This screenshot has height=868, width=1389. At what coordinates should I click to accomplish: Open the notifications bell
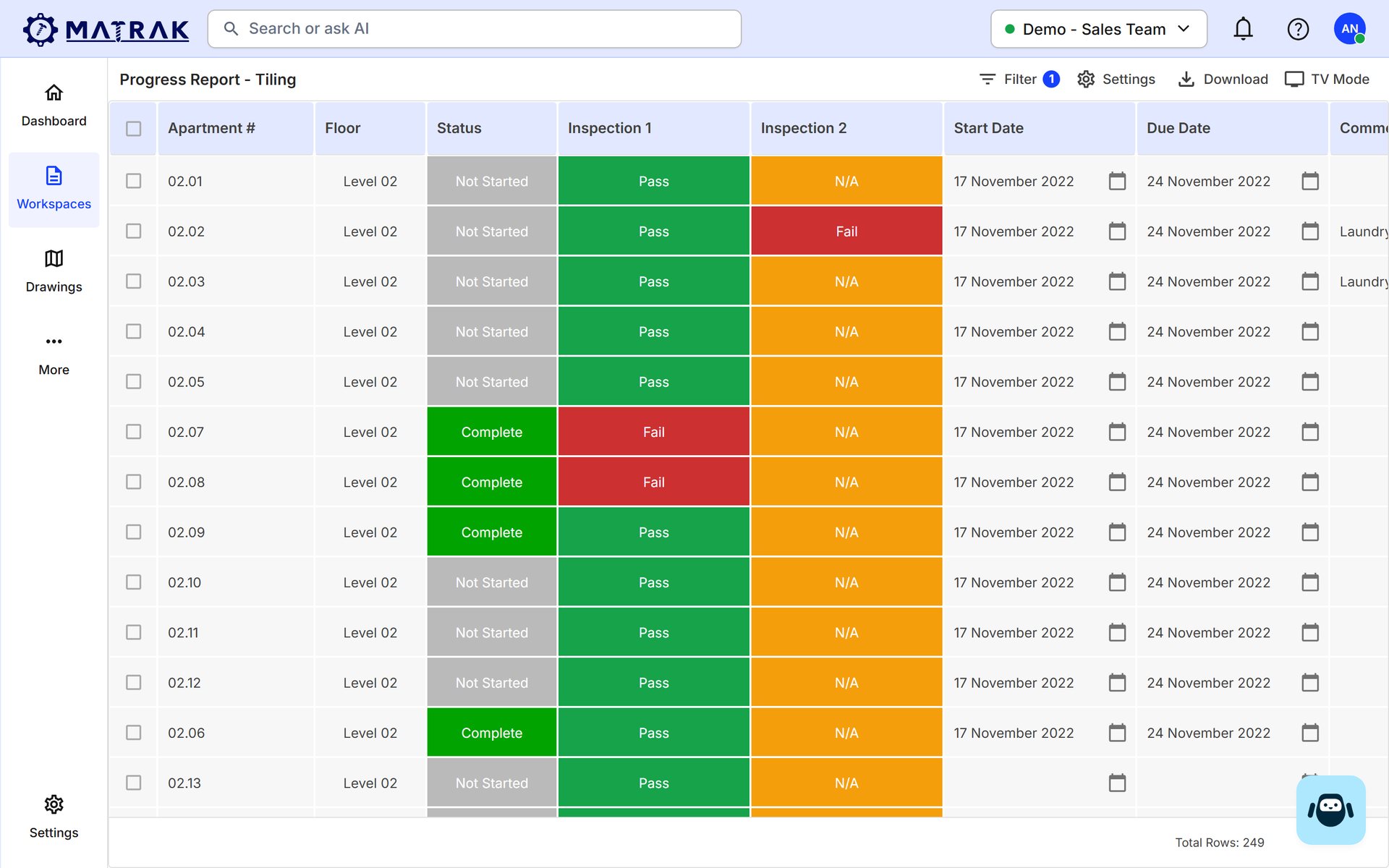coord(1243,29)
